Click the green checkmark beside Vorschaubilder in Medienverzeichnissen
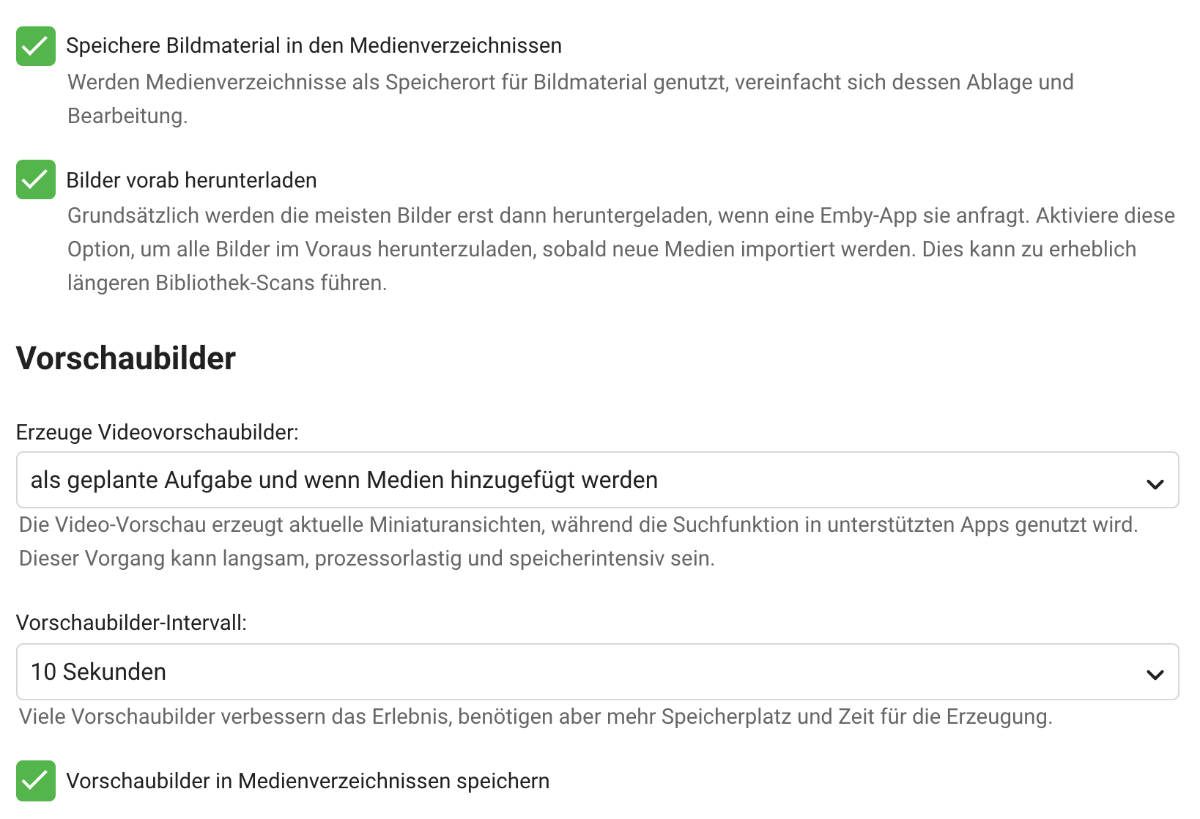The height and width of the screenshot is (819, 1200). (35, 781)
